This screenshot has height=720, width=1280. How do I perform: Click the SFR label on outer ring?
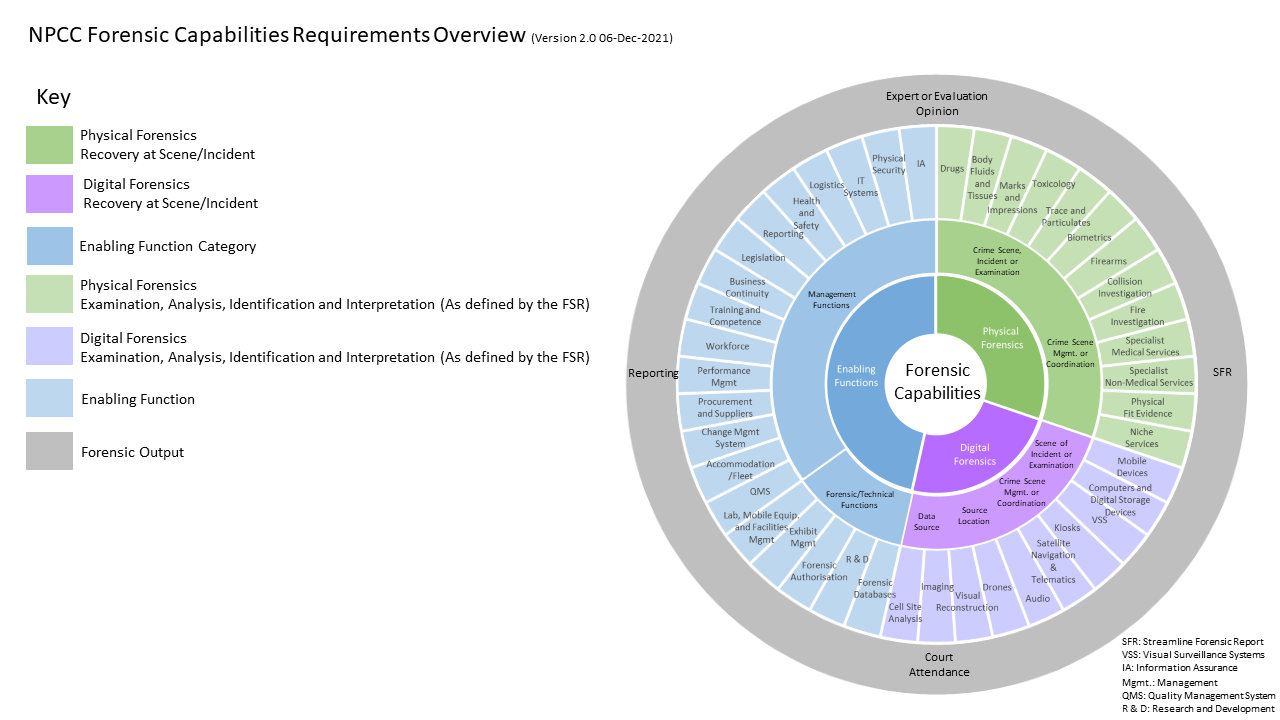pos(1222,372)
